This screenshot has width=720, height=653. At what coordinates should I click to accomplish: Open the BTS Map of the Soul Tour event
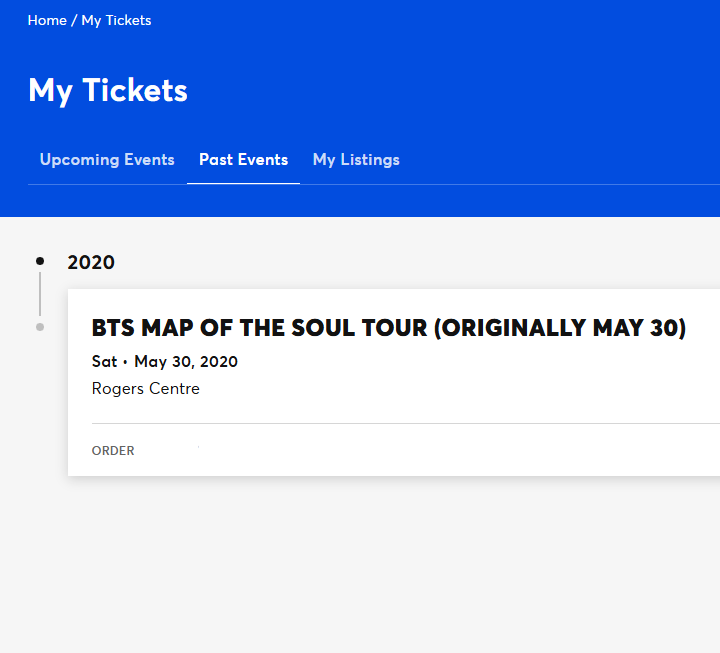(388, 328)
